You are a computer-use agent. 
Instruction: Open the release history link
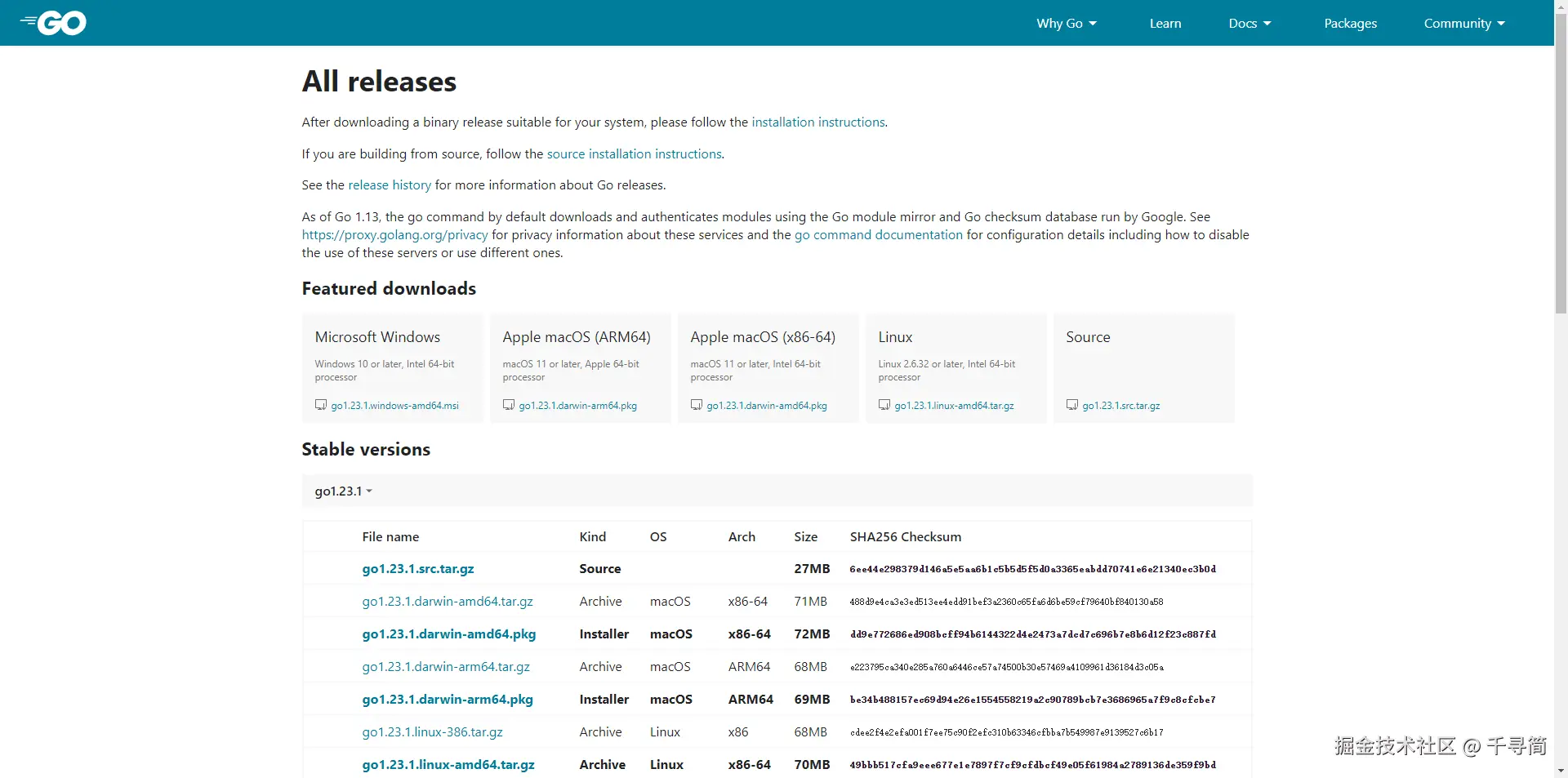[x=390, y=184]
